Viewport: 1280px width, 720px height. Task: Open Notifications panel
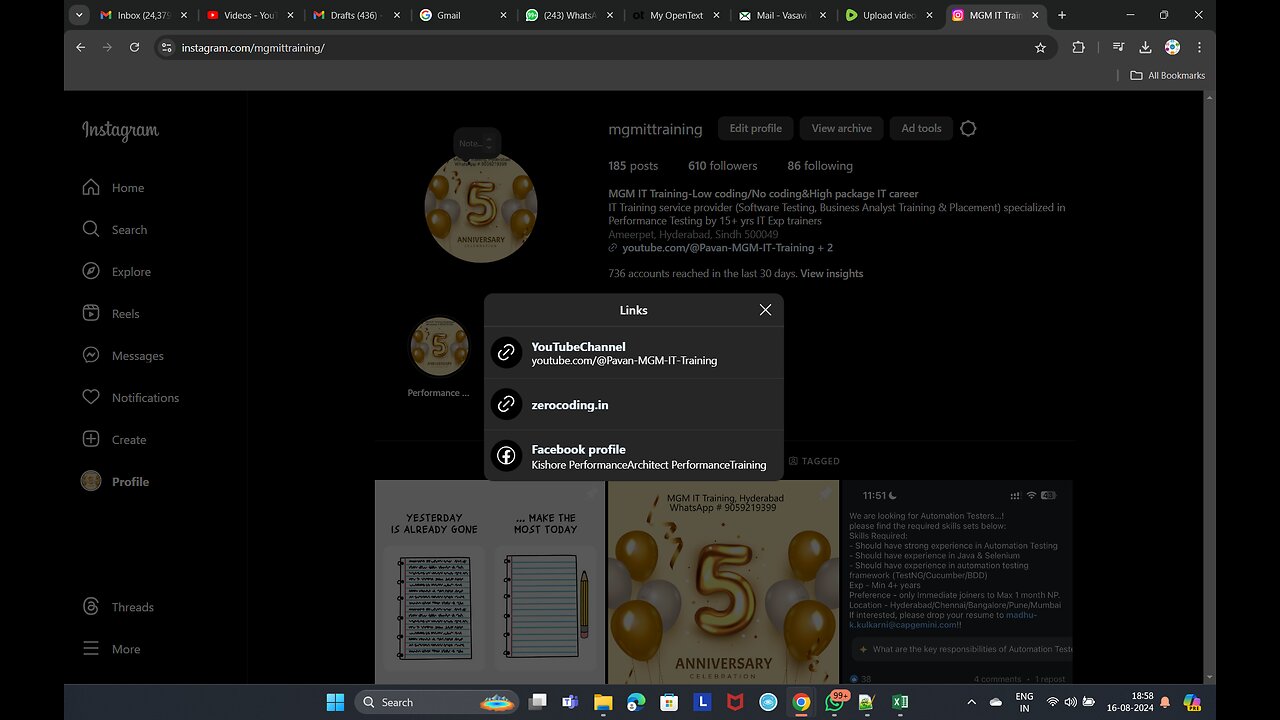point(131,398)
